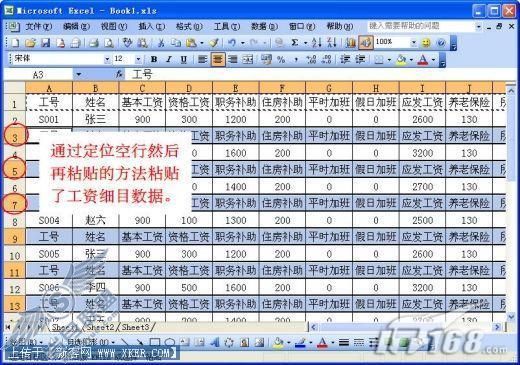Open the zoom 100% dropdown
520x365 pixels.
pyautogui.click(x=413, y=43)
